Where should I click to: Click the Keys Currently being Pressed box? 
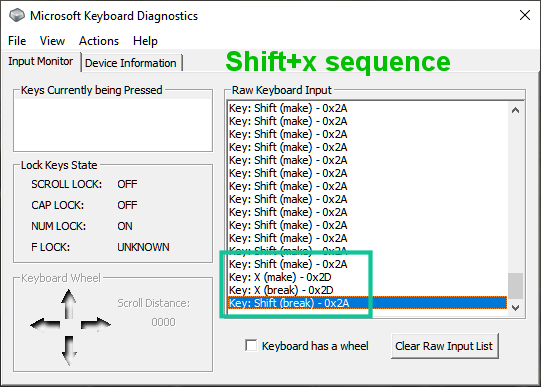tap(113, 124)
